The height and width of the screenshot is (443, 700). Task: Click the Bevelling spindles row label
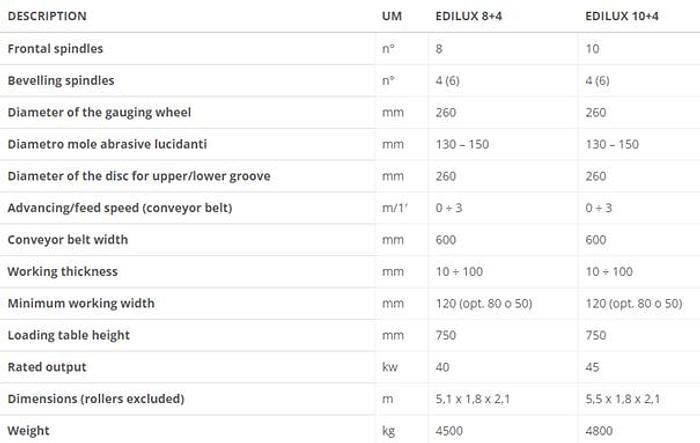[61, 81]
